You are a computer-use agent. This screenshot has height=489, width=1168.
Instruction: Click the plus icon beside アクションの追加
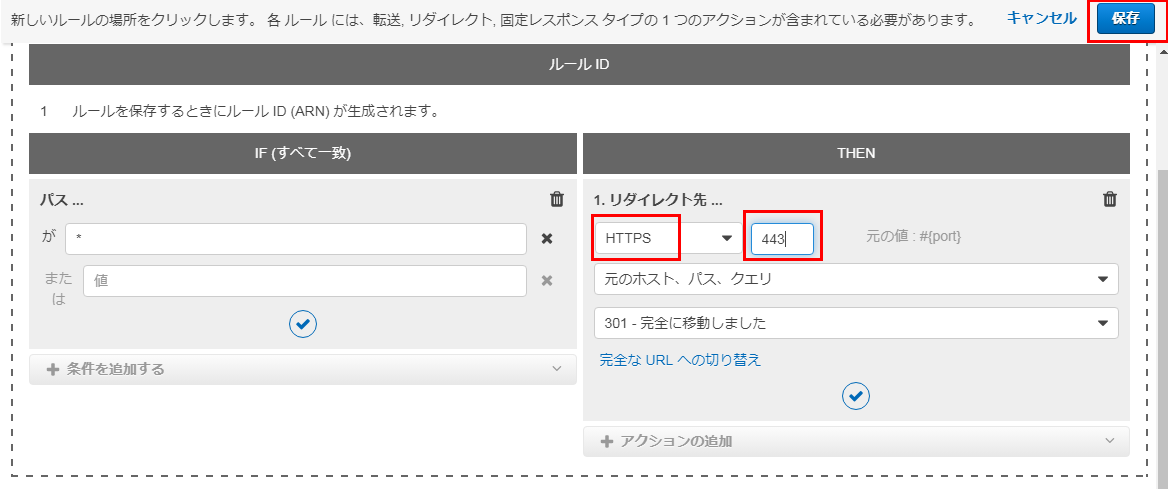(607, 441)
